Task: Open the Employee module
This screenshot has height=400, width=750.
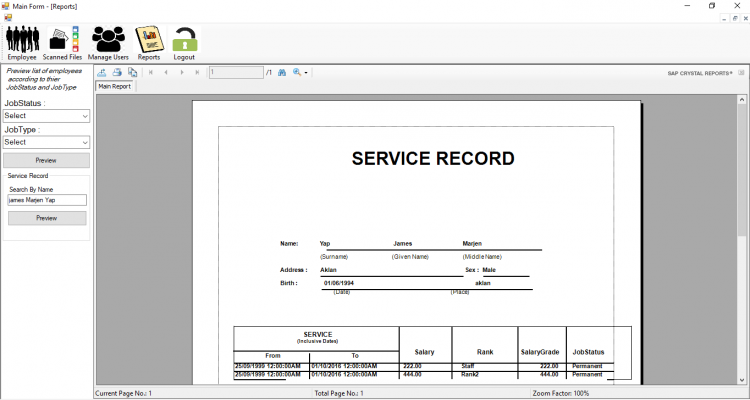Action: (22, 40)
